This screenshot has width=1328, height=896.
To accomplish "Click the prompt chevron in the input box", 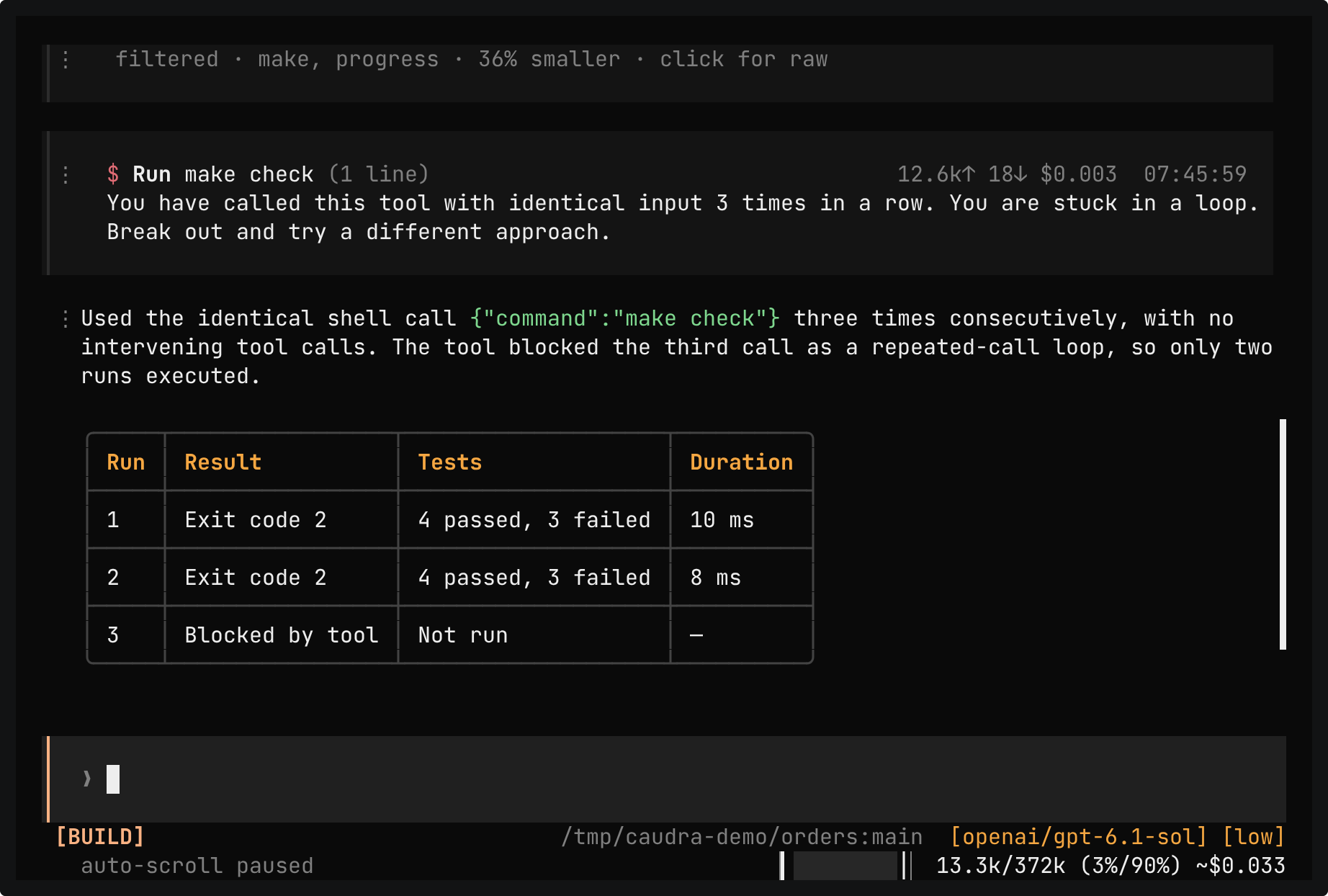I will pos(87,779).
